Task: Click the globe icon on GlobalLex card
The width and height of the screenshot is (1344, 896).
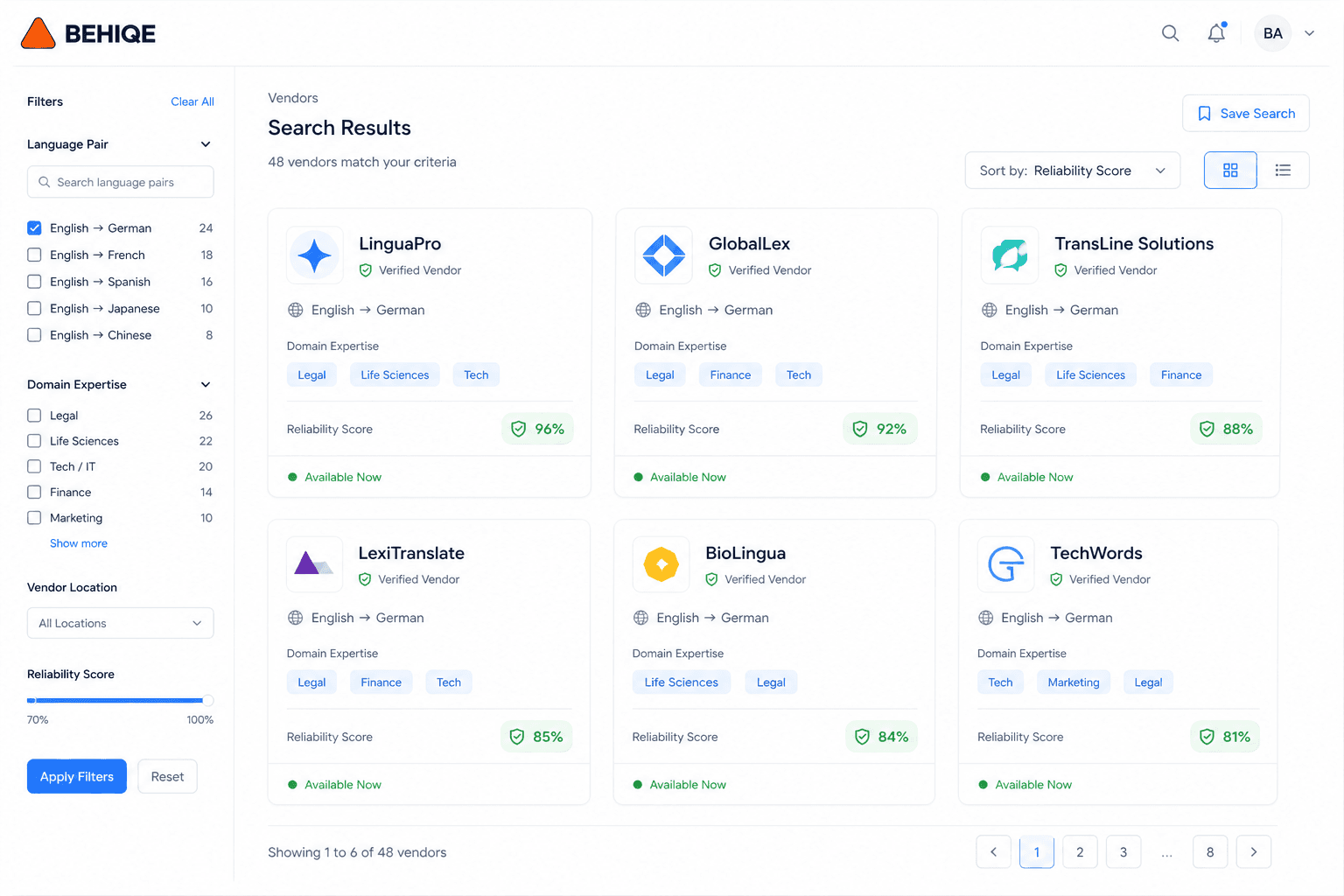Action: coord(643,310)
